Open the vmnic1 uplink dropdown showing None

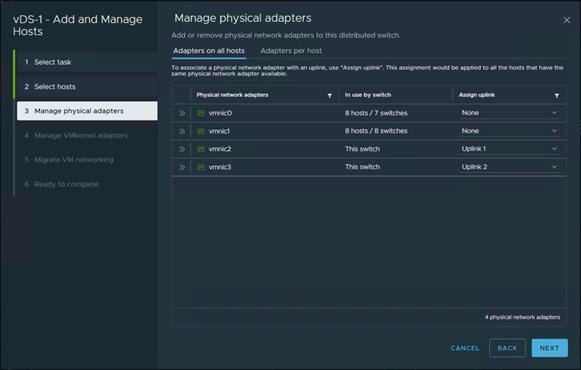[509, 131]
